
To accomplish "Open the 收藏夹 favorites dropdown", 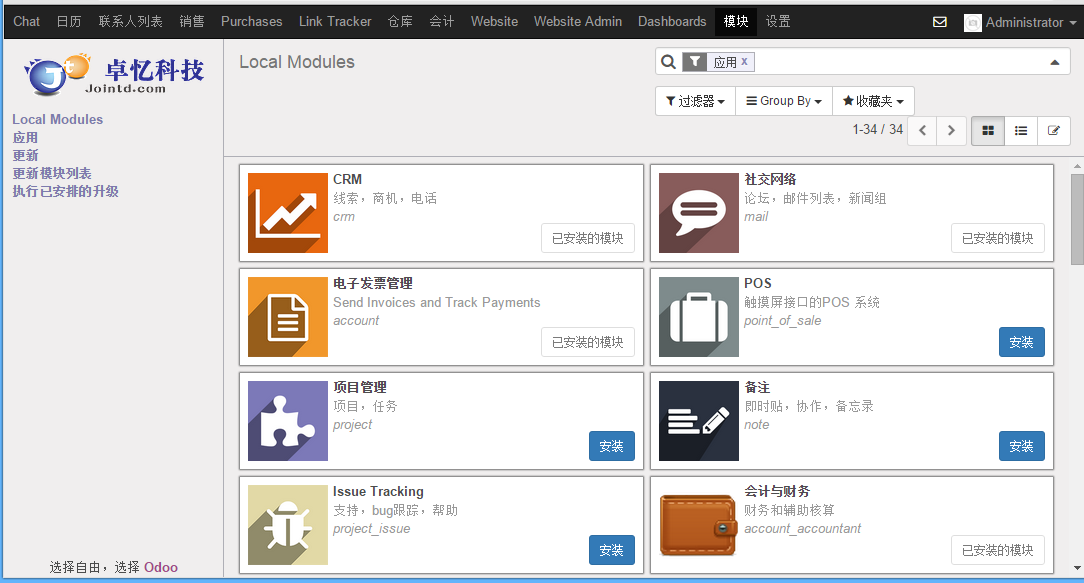I will tap(872, 101).
